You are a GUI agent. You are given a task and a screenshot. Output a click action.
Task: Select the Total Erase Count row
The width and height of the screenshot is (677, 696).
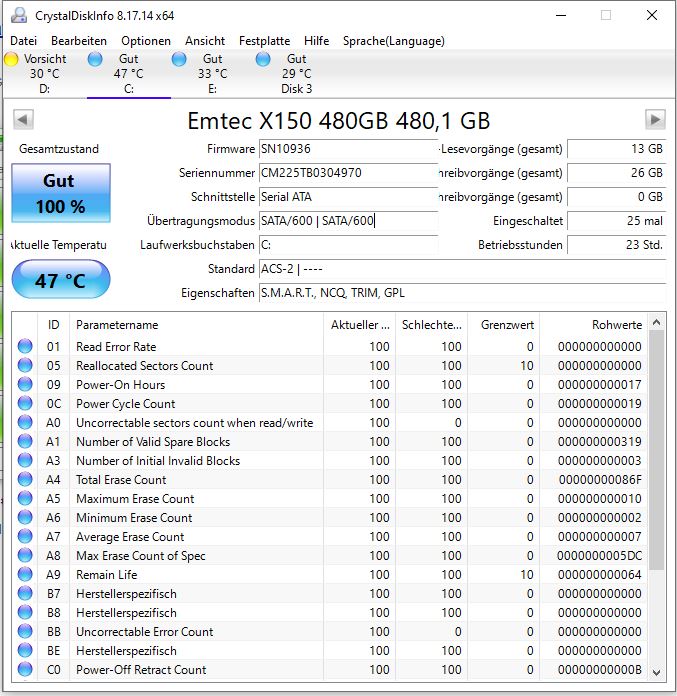329,479
